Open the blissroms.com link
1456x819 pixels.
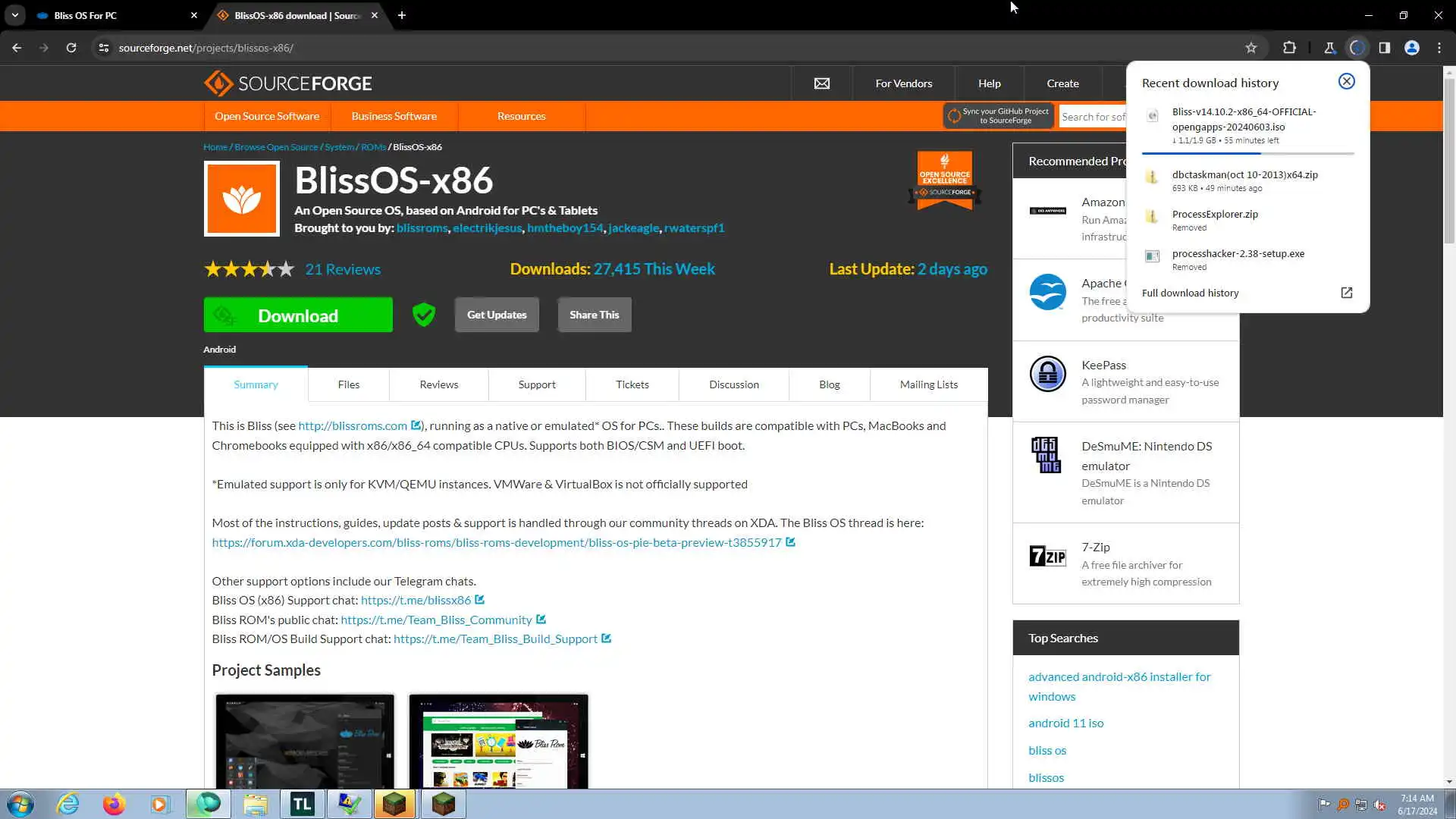pyautogui.click(x=353, y=426)
